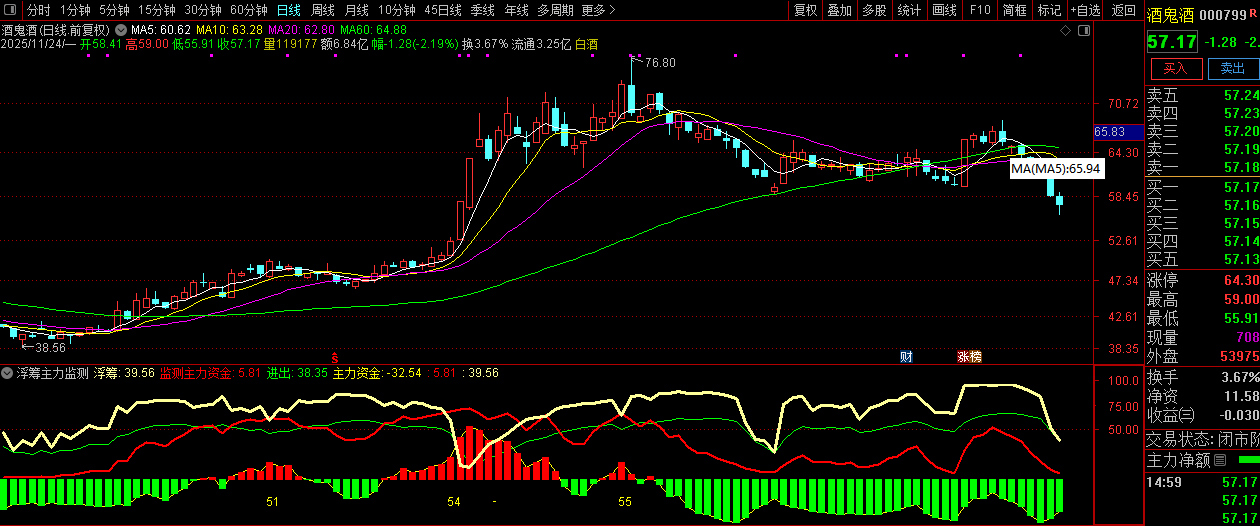Click the 外盘 volume row

click(x=1202, y=356)
